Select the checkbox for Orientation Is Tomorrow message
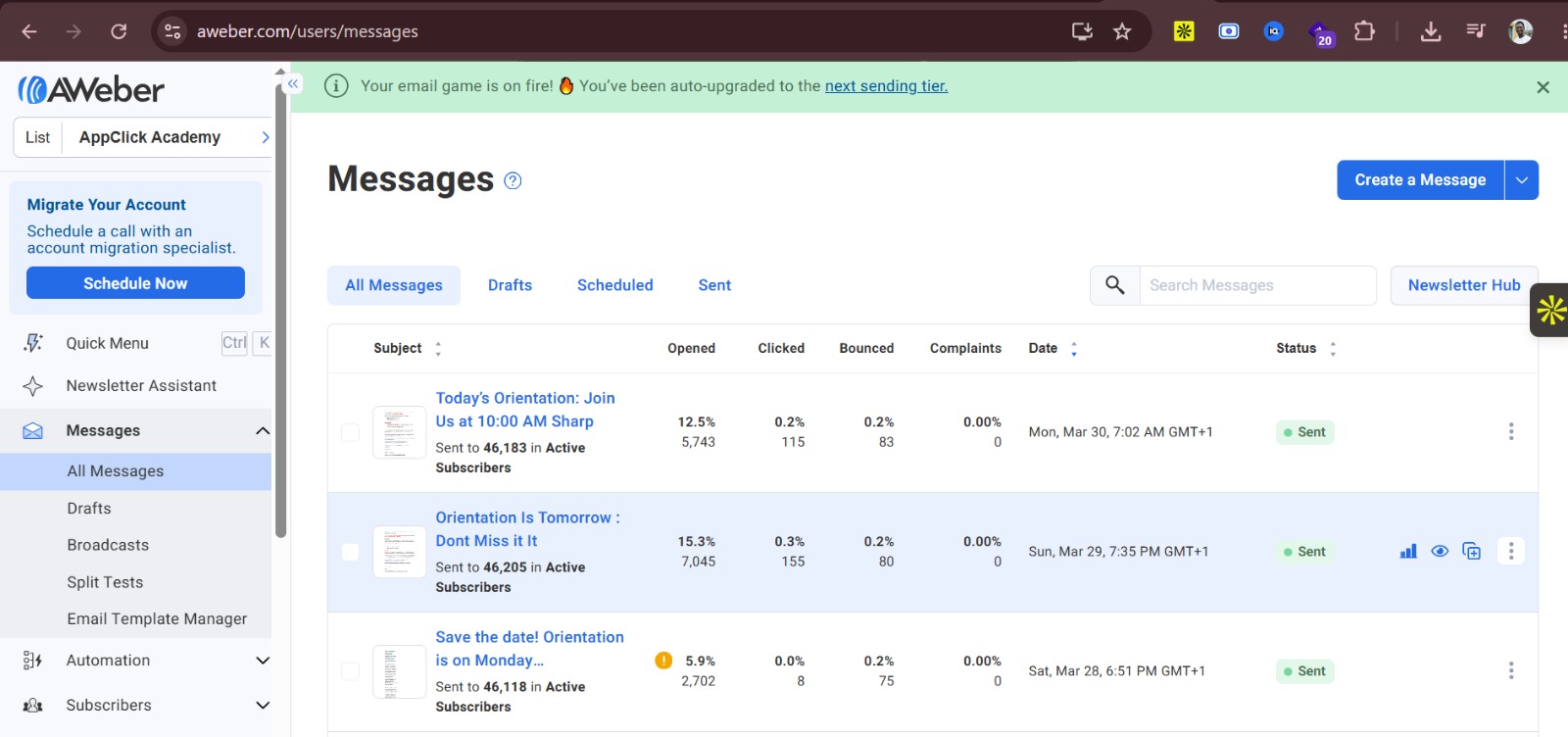This screenshot has width=1568, height=737. pos(350,552)
